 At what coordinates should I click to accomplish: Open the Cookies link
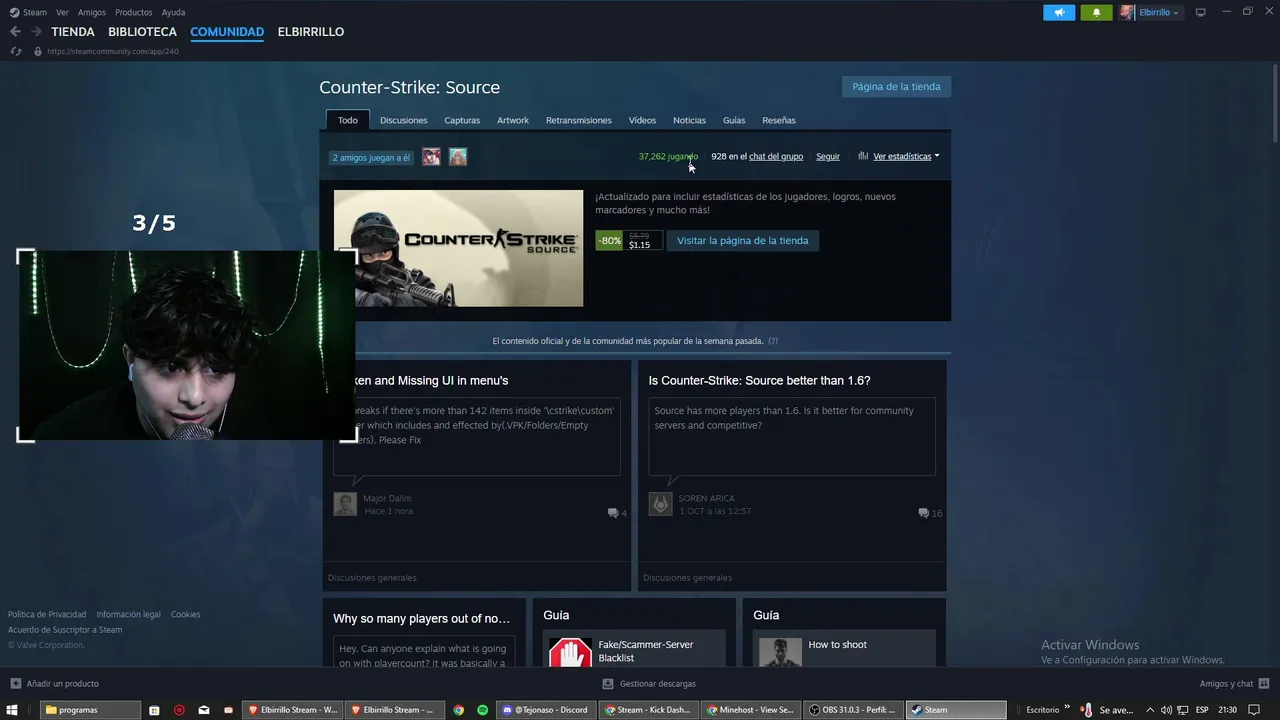click(185, 614)
